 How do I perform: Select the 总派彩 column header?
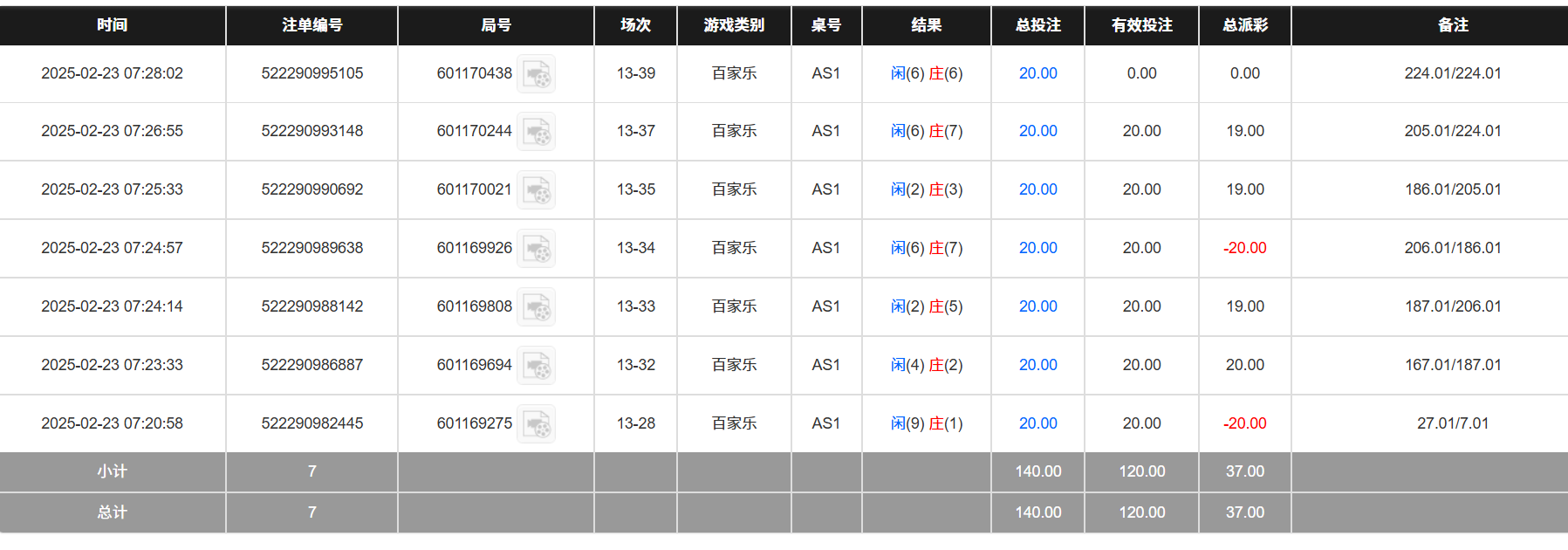coord(1244,25)
